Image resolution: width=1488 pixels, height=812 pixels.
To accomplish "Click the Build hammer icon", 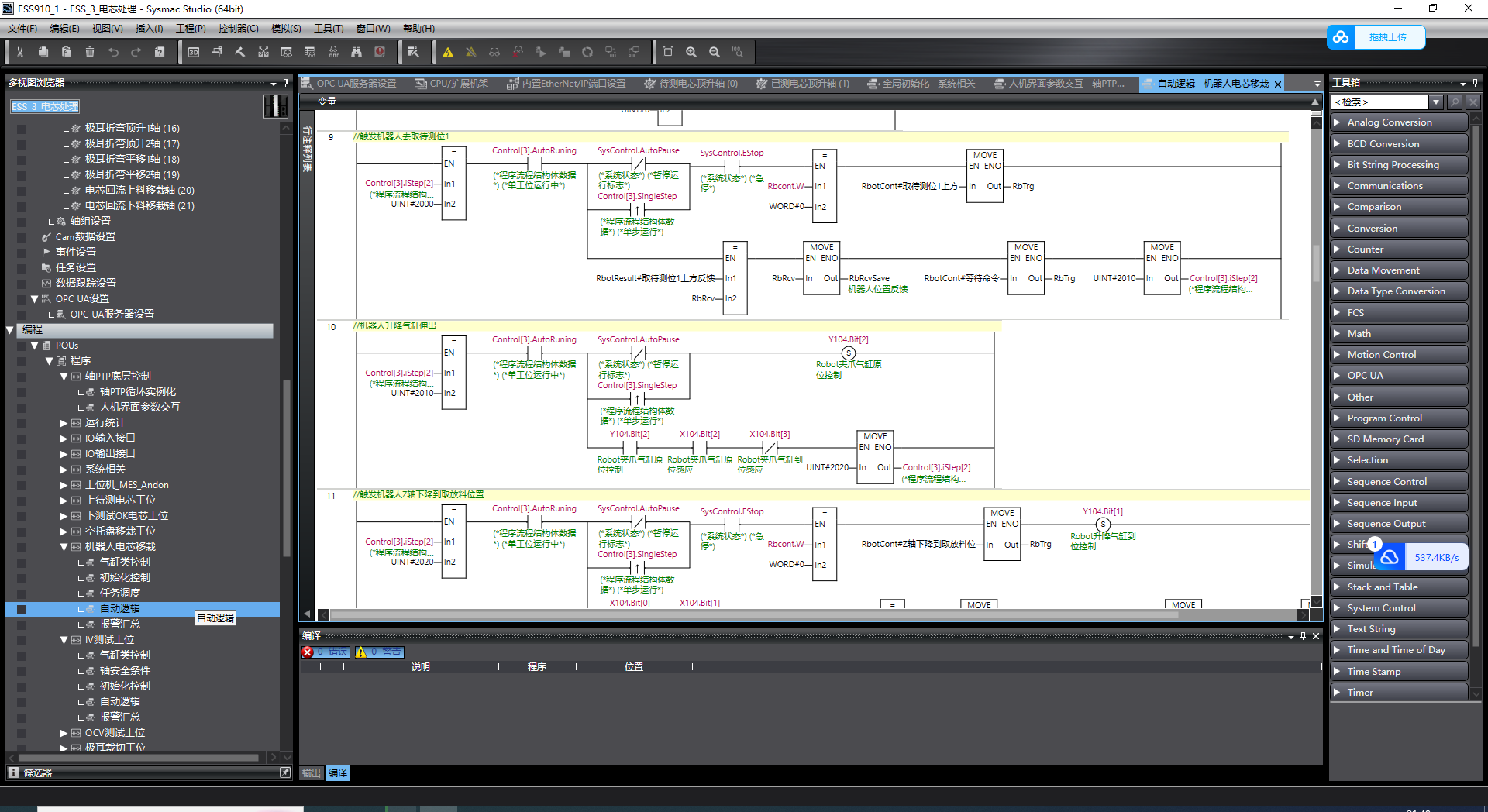I will coord(240,52).
